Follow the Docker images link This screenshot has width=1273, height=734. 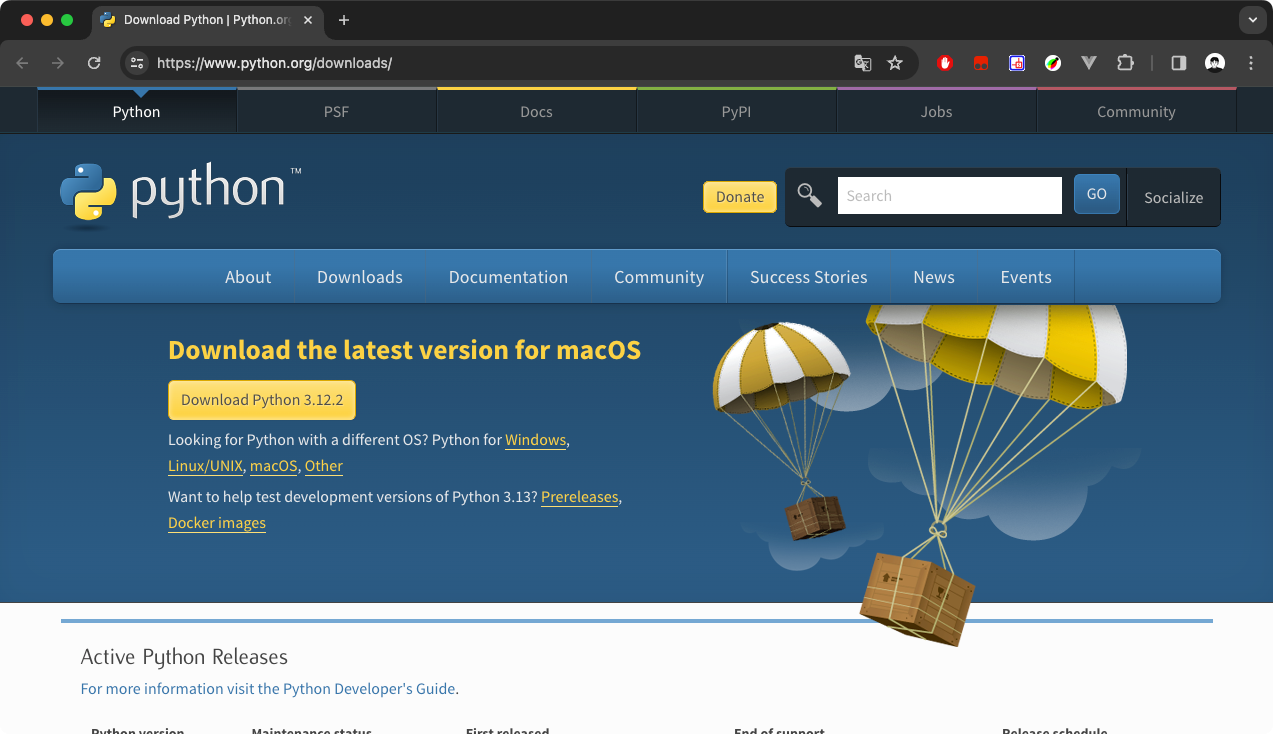(x=217, y=523)
